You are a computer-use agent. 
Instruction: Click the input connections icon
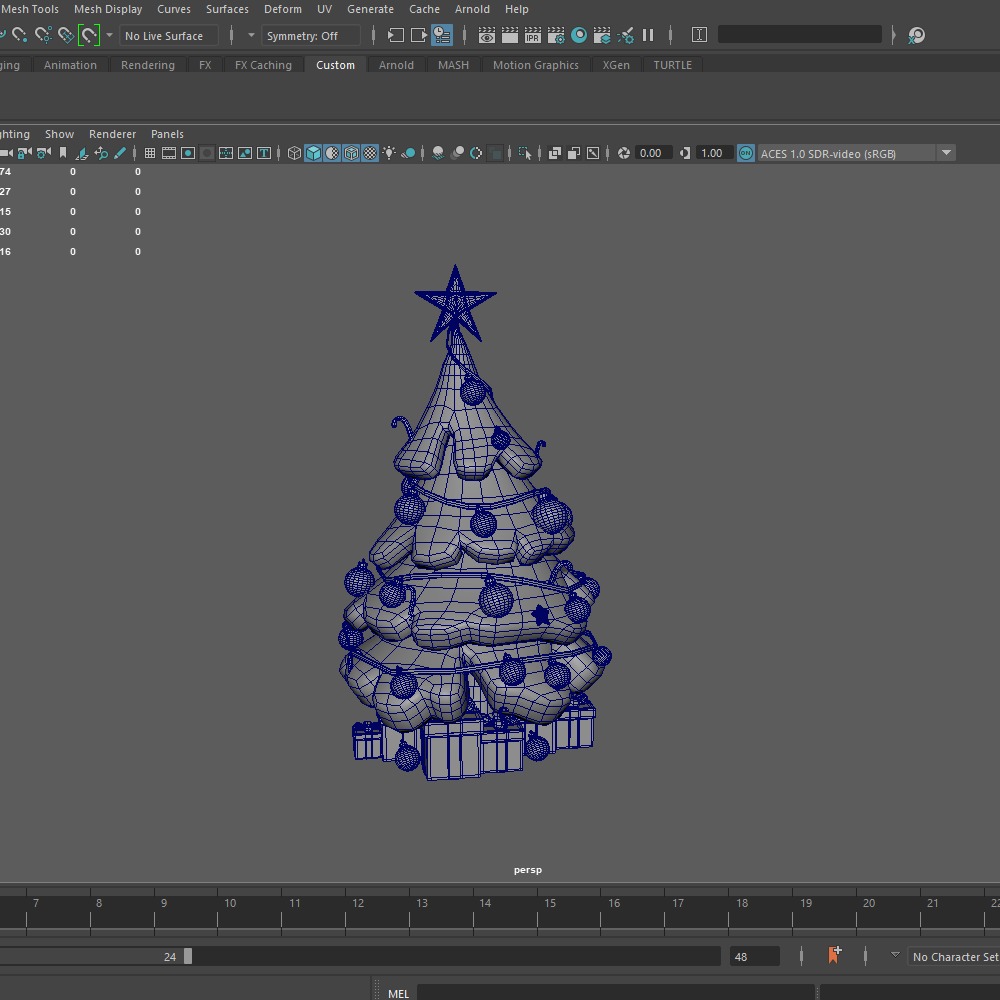[x=396, y=35]
